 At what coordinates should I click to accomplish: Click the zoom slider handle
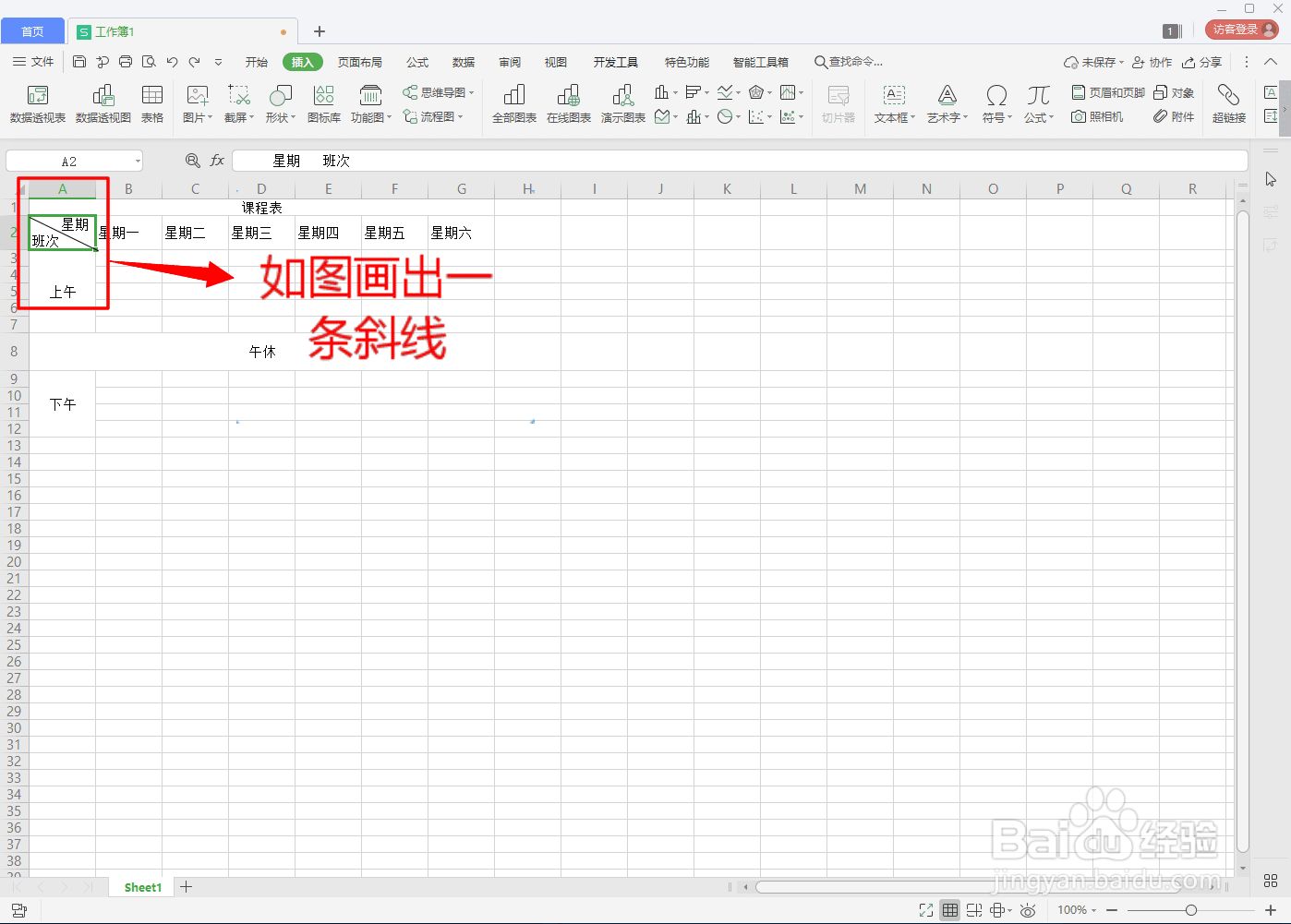pos(1191,910)
